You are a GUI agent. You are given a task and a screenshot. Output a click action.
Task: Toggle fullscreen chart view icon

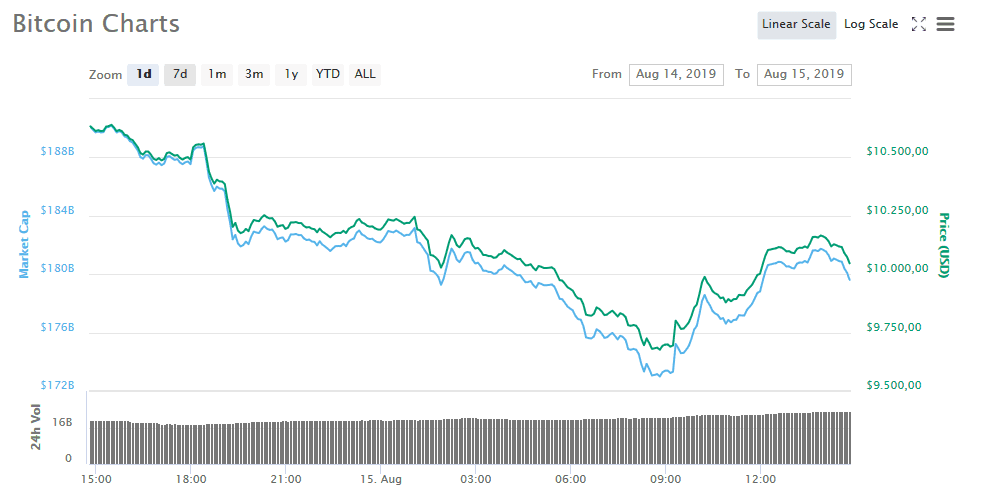click(919, 25)
